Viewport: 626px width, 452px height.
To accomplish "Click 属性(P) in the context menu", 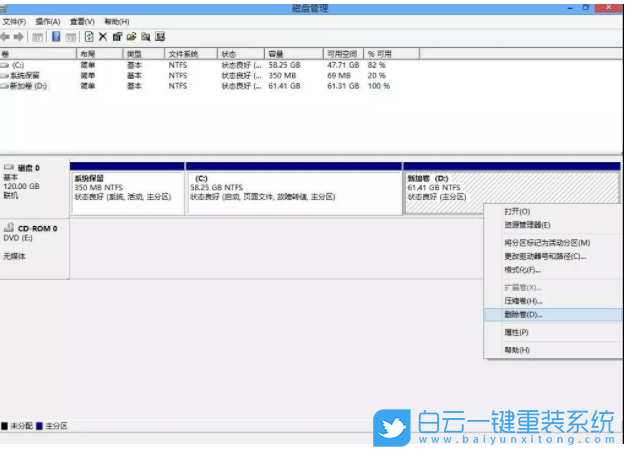I will [517, 332].
